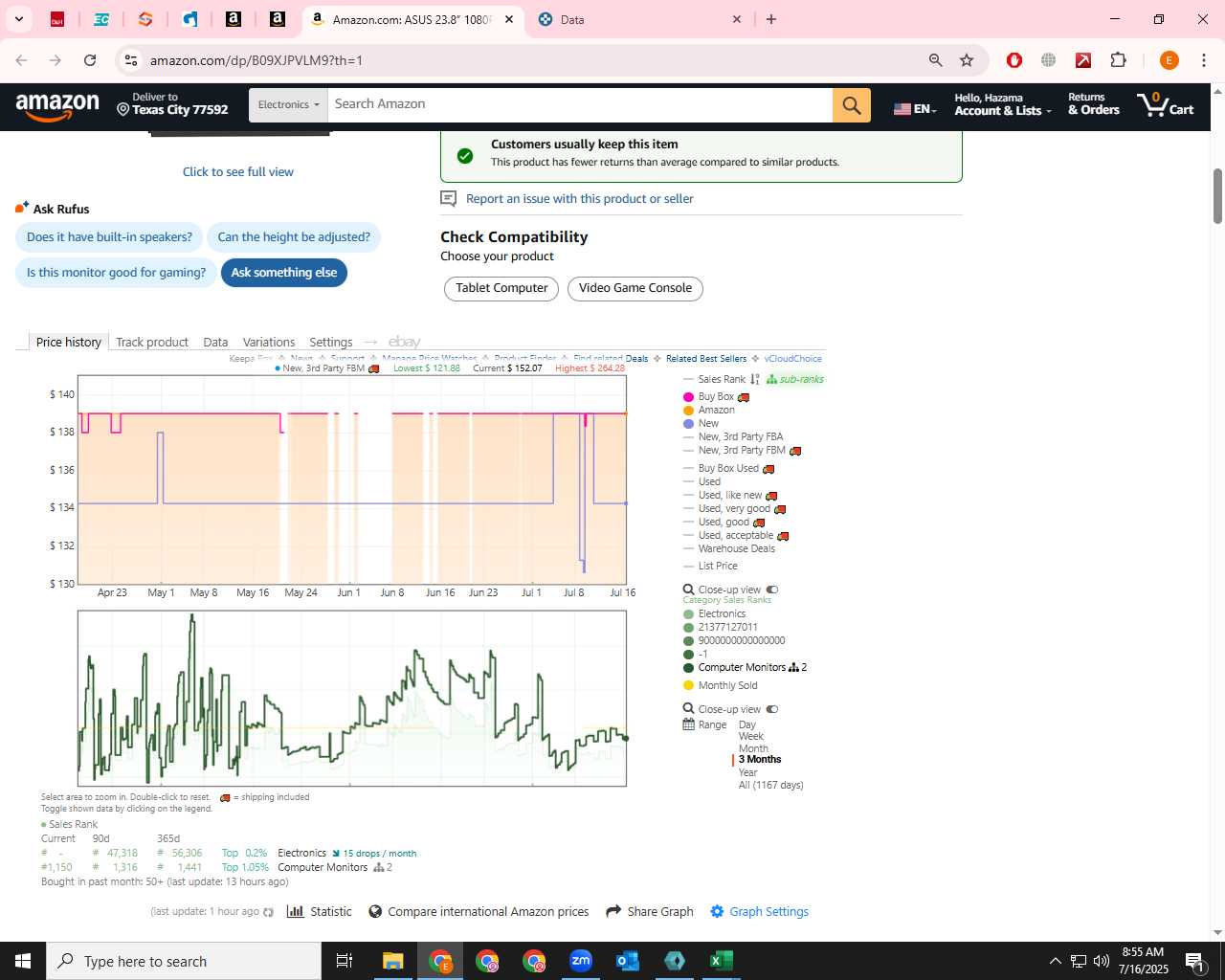
Task: Toggle Amazon series in legend
Action: (709, 410)
